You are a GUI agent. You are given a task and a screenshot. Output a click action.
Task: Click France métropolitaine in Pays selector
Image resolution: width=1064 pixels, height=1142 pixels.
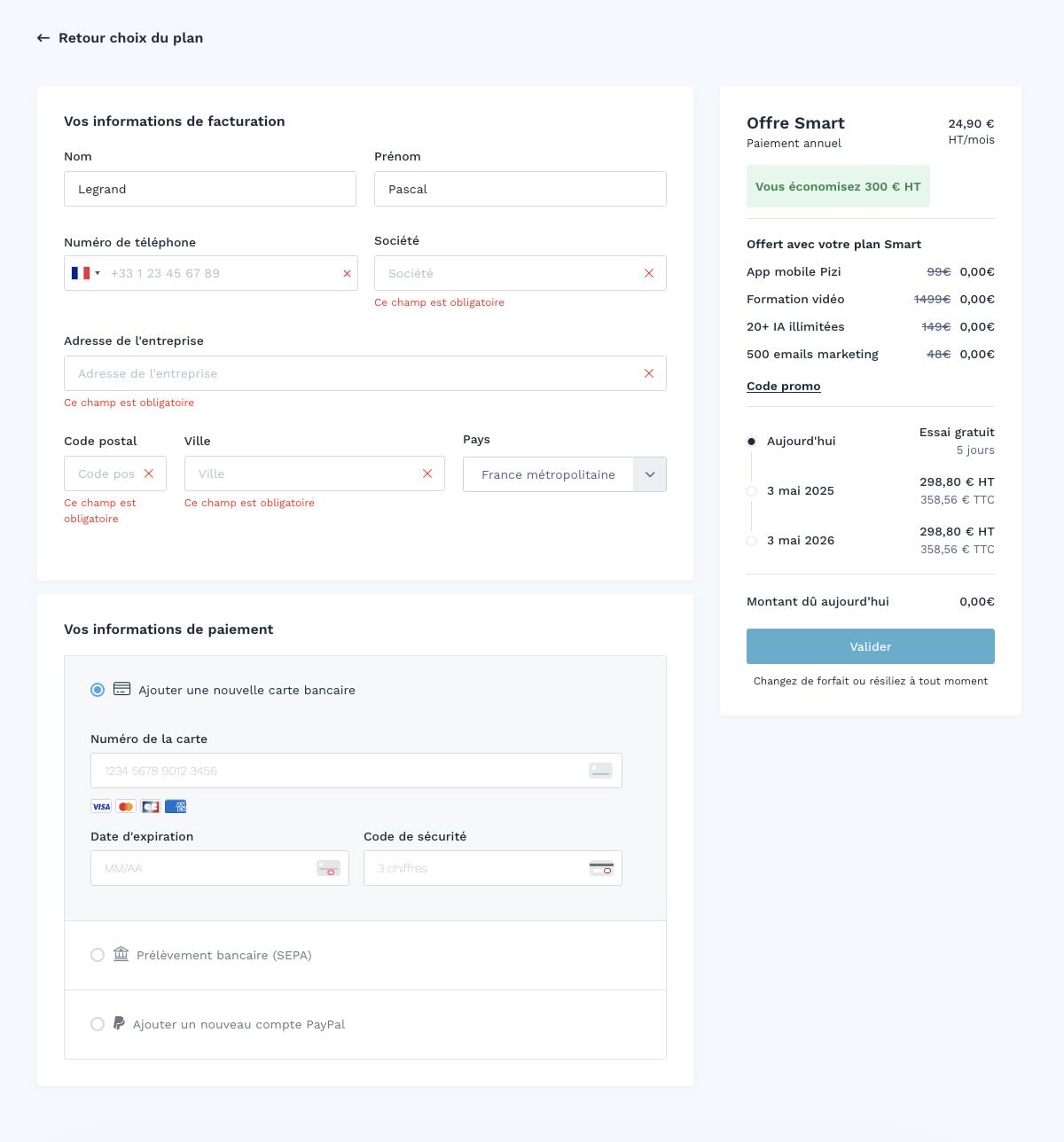coord(548,474)
